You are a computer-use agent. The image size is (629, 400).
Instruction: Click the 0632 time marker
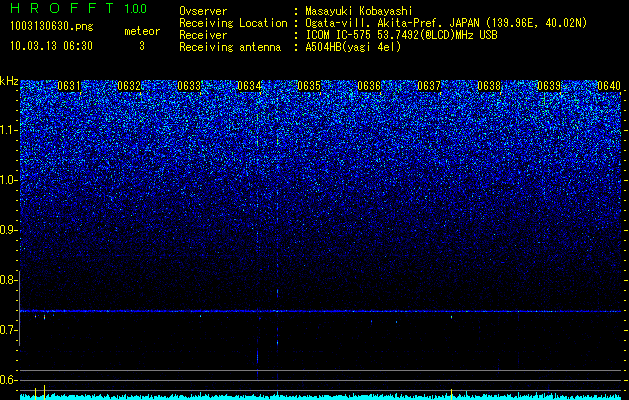pyautogui.click(x=129, y=86)
